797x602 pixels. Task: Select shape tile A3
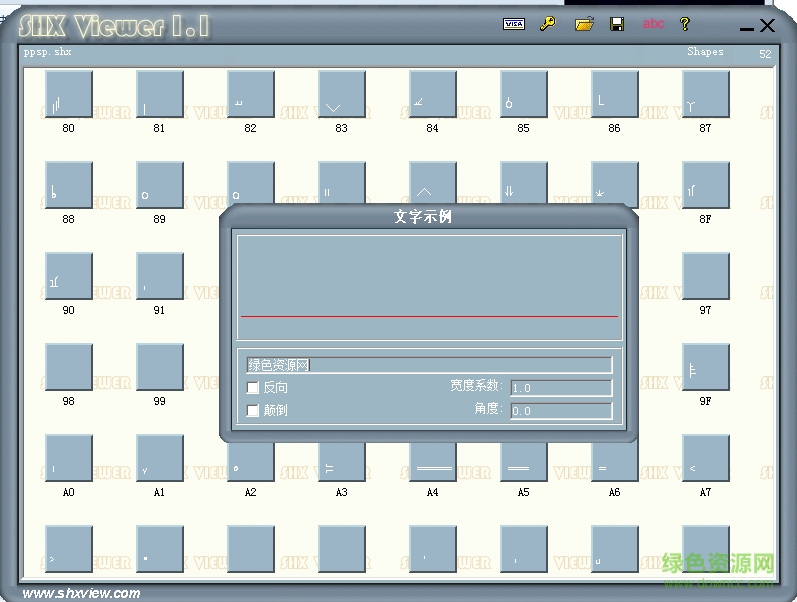point(342,462)
